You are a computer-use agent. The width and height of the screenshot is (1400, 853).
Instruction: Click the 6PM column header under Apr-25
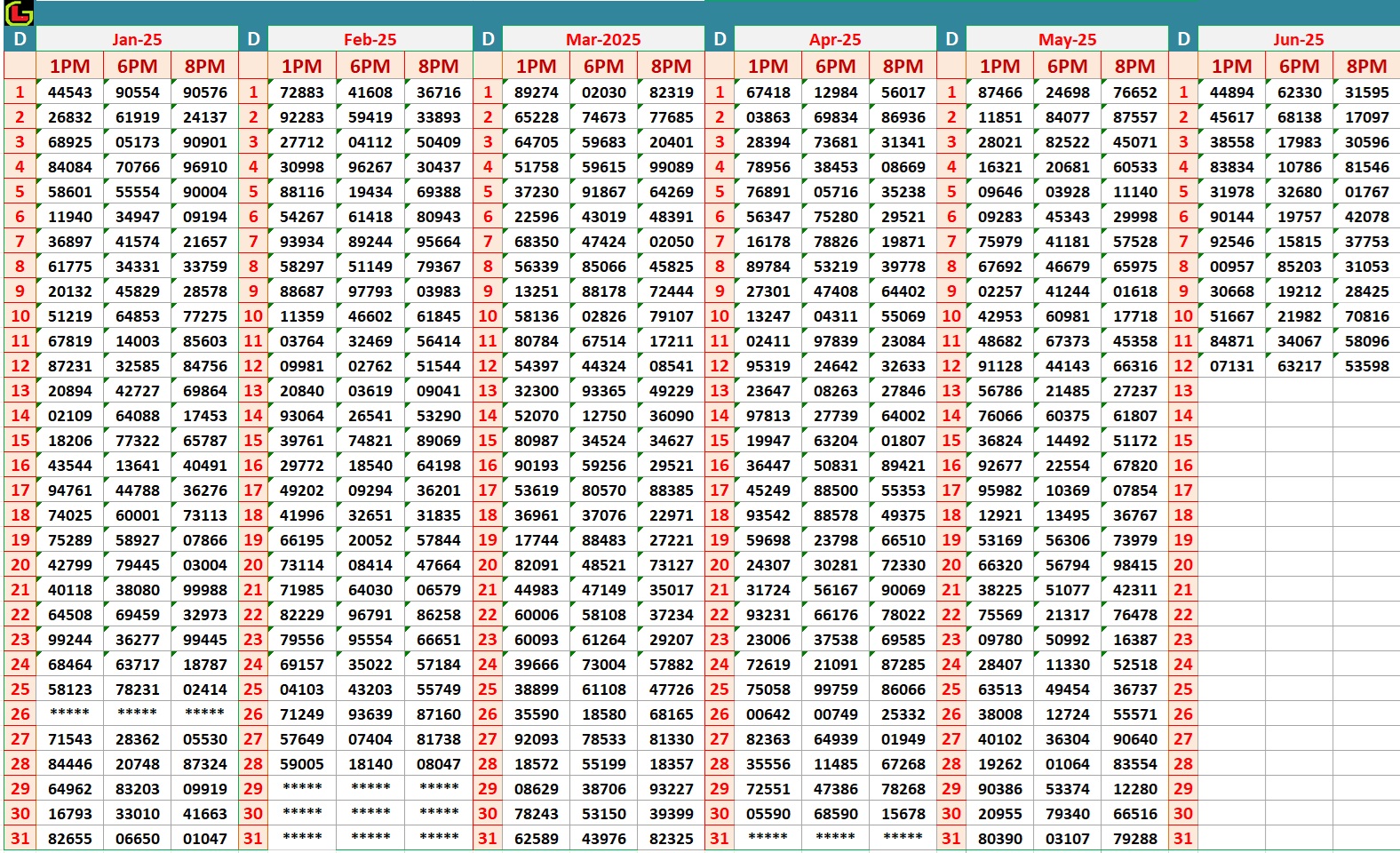(x=835, y=67)
